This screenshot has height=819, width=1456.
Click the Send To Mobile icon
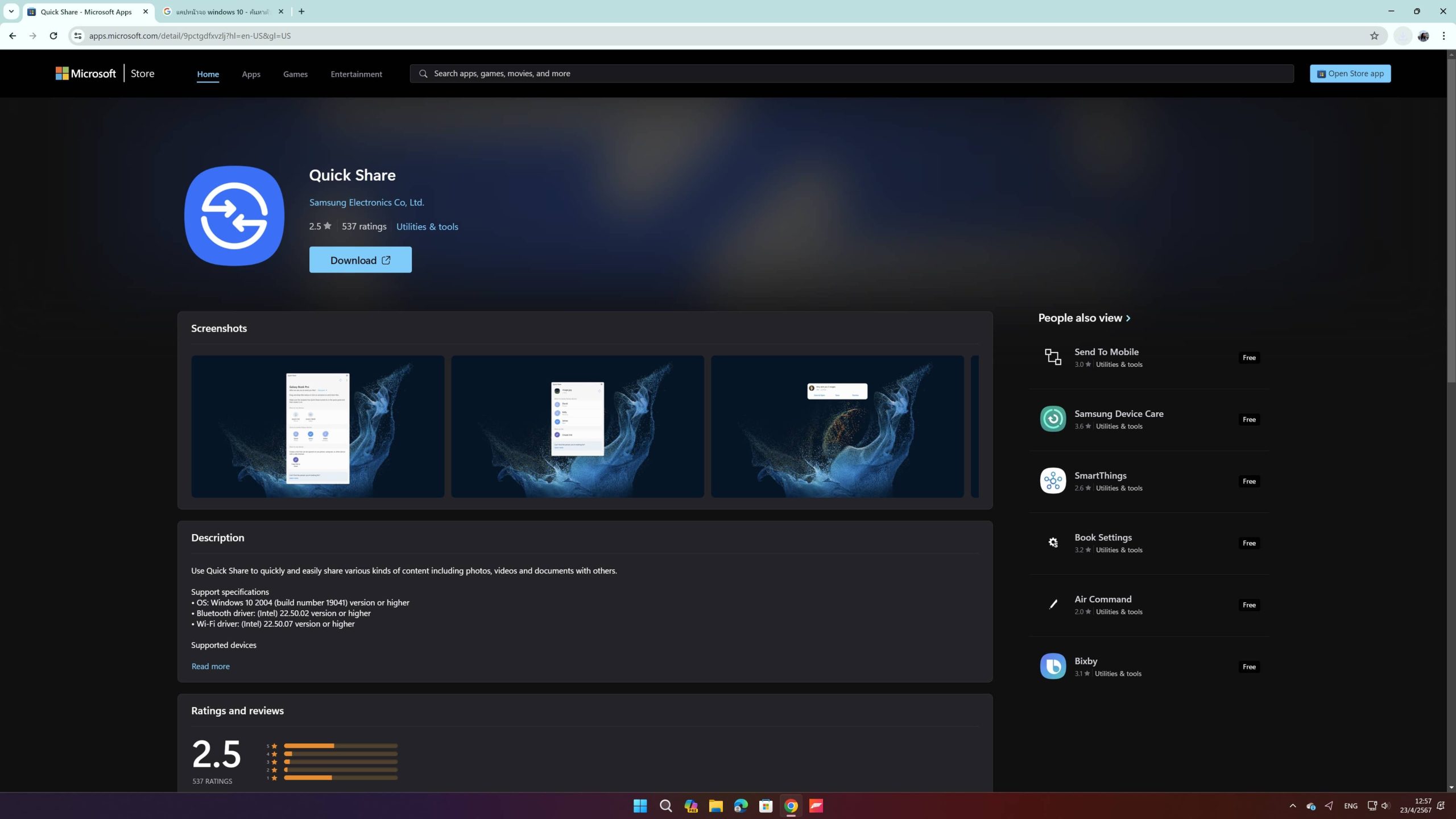point(1053,357)
